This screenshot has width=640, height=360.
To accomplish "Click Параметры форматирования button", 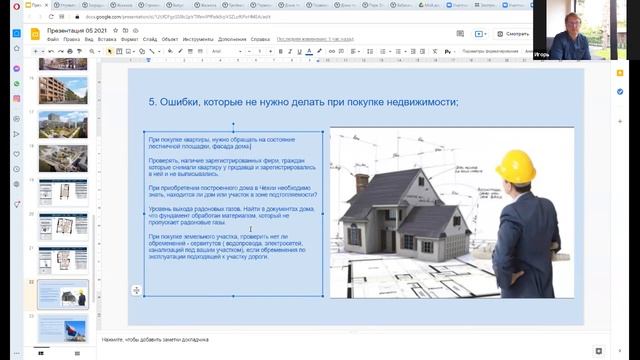I will click(490, 51).
